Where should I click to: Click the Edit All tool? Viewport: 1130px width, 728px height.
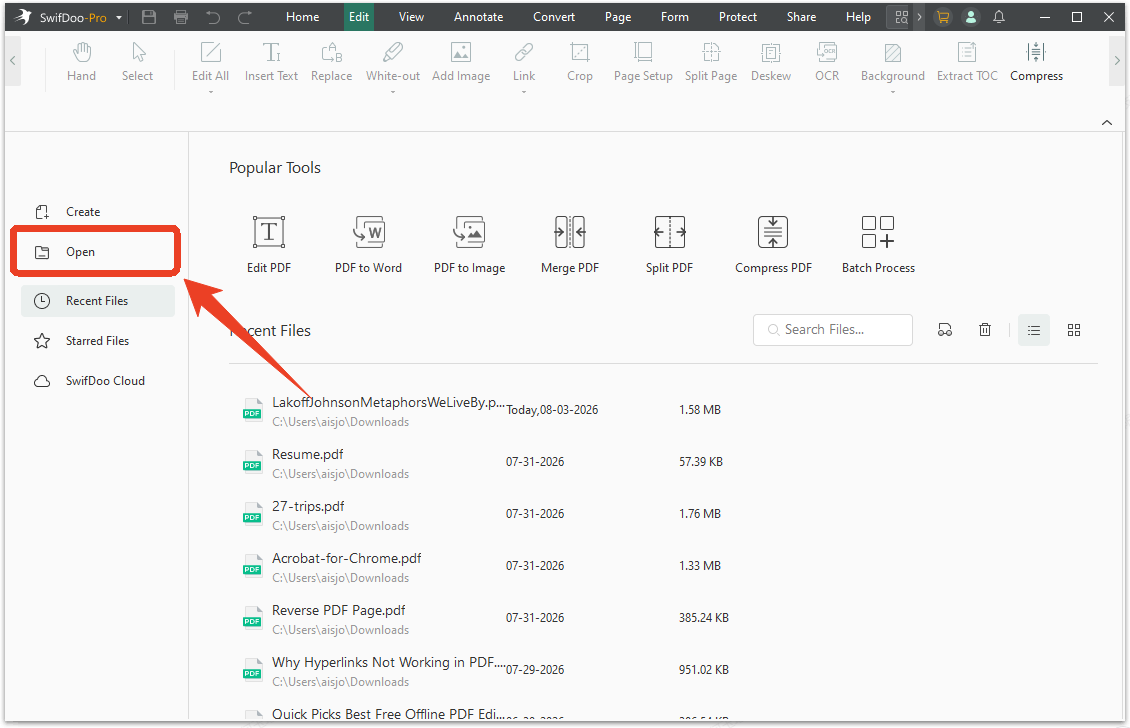tap(210, 62)
